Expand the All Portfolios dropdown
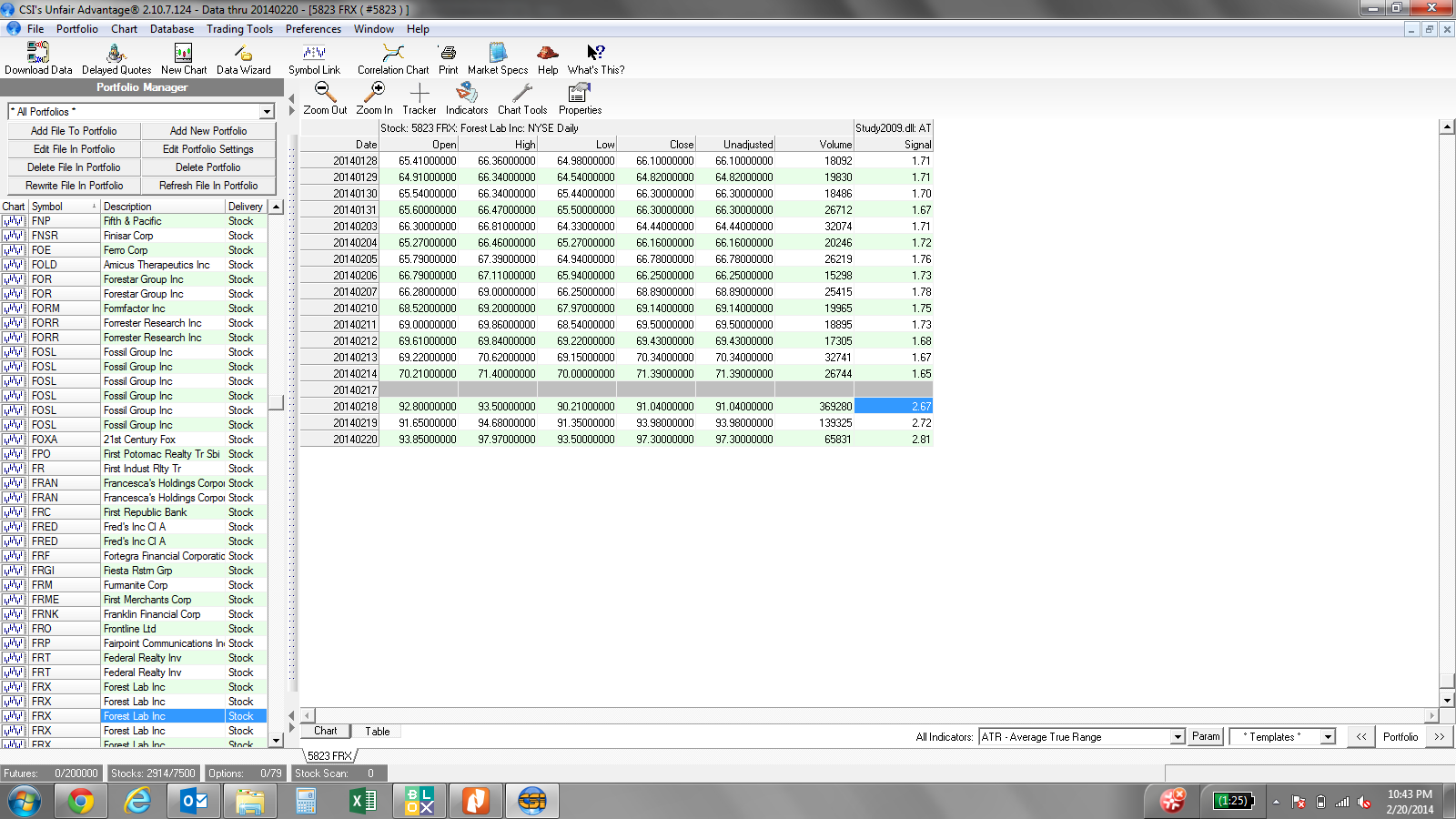1456x819 pixels. (x=267, y=112)
